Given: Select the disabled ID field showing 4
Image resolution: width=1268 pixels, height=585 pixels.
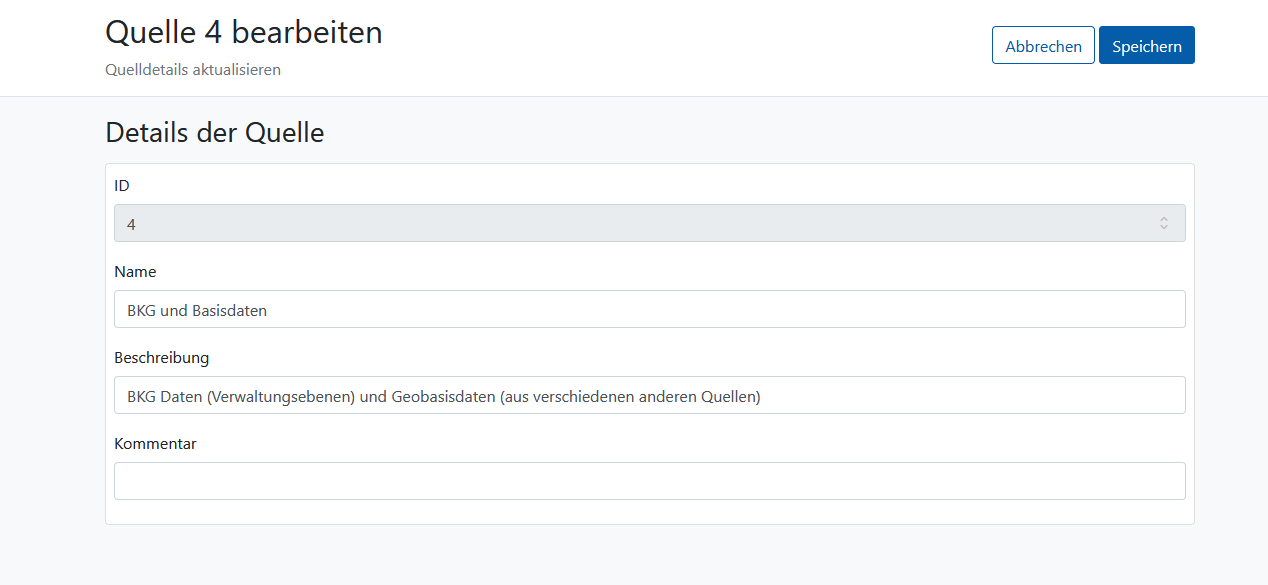Looking at the screenshot, I should tap(650, 223).
